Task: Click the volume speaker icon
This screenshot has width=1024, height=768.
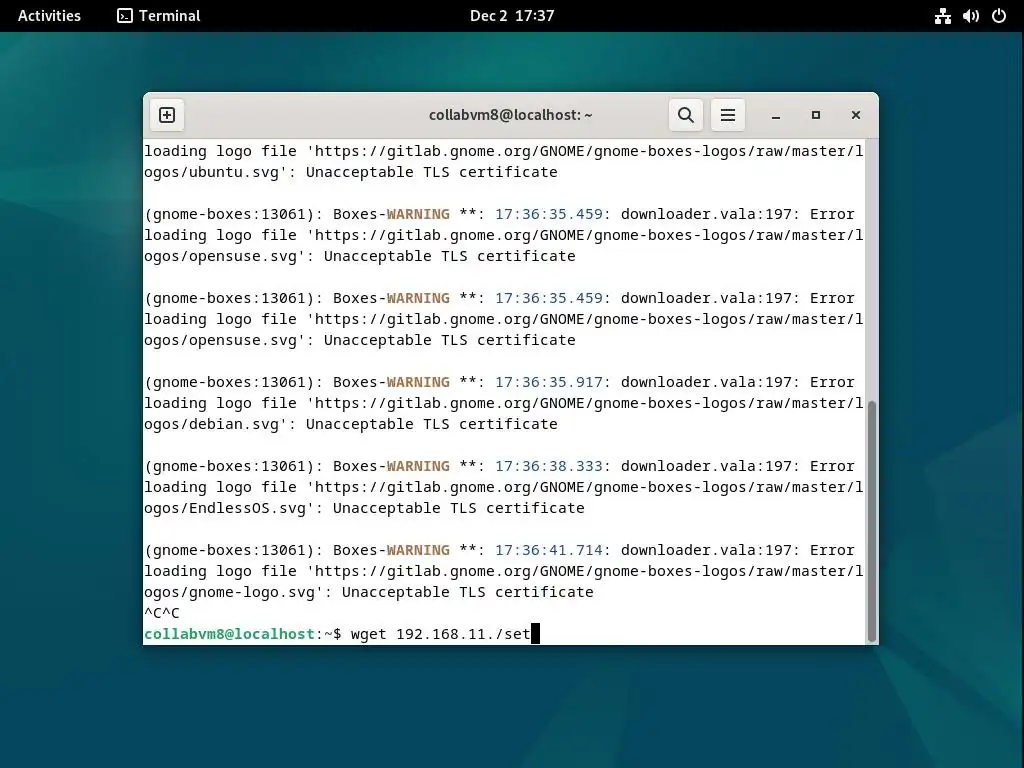Action: click(x=970, y=16)
